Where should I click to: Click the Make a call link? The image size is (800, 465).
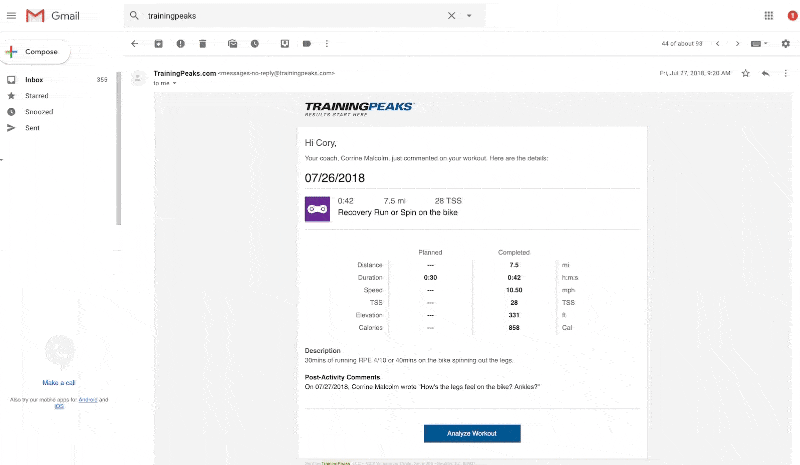(59, 383)
